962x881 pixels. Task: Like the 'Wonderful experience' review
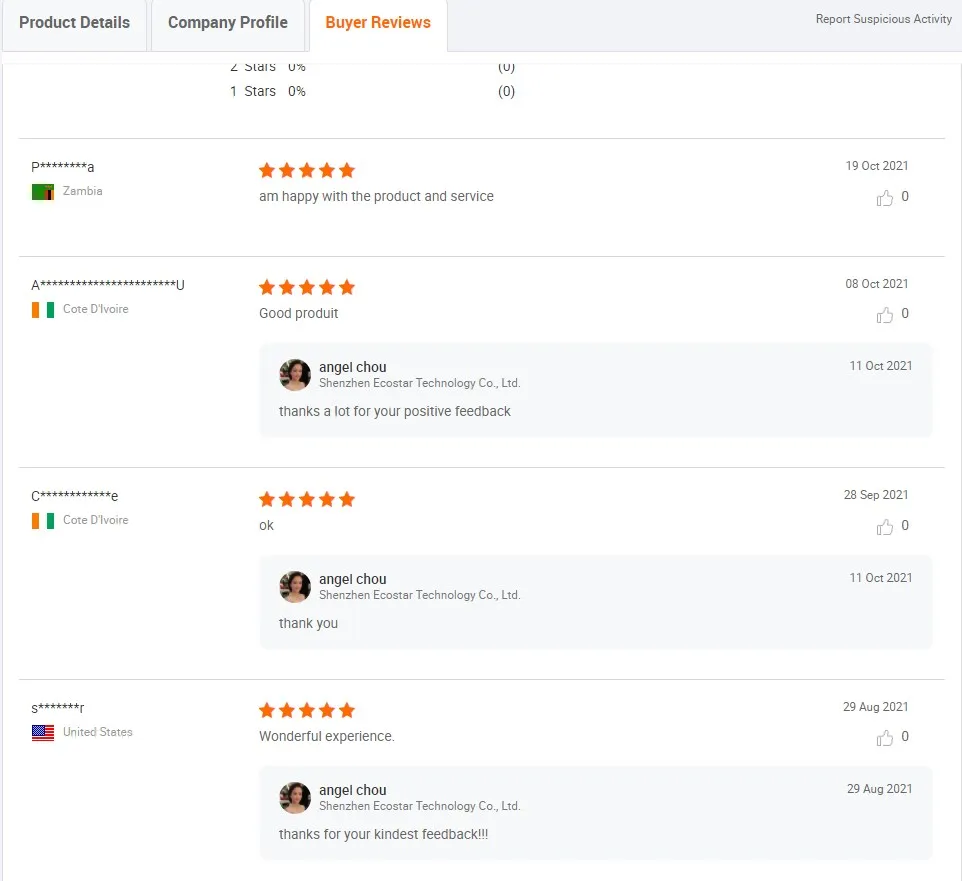885,738
